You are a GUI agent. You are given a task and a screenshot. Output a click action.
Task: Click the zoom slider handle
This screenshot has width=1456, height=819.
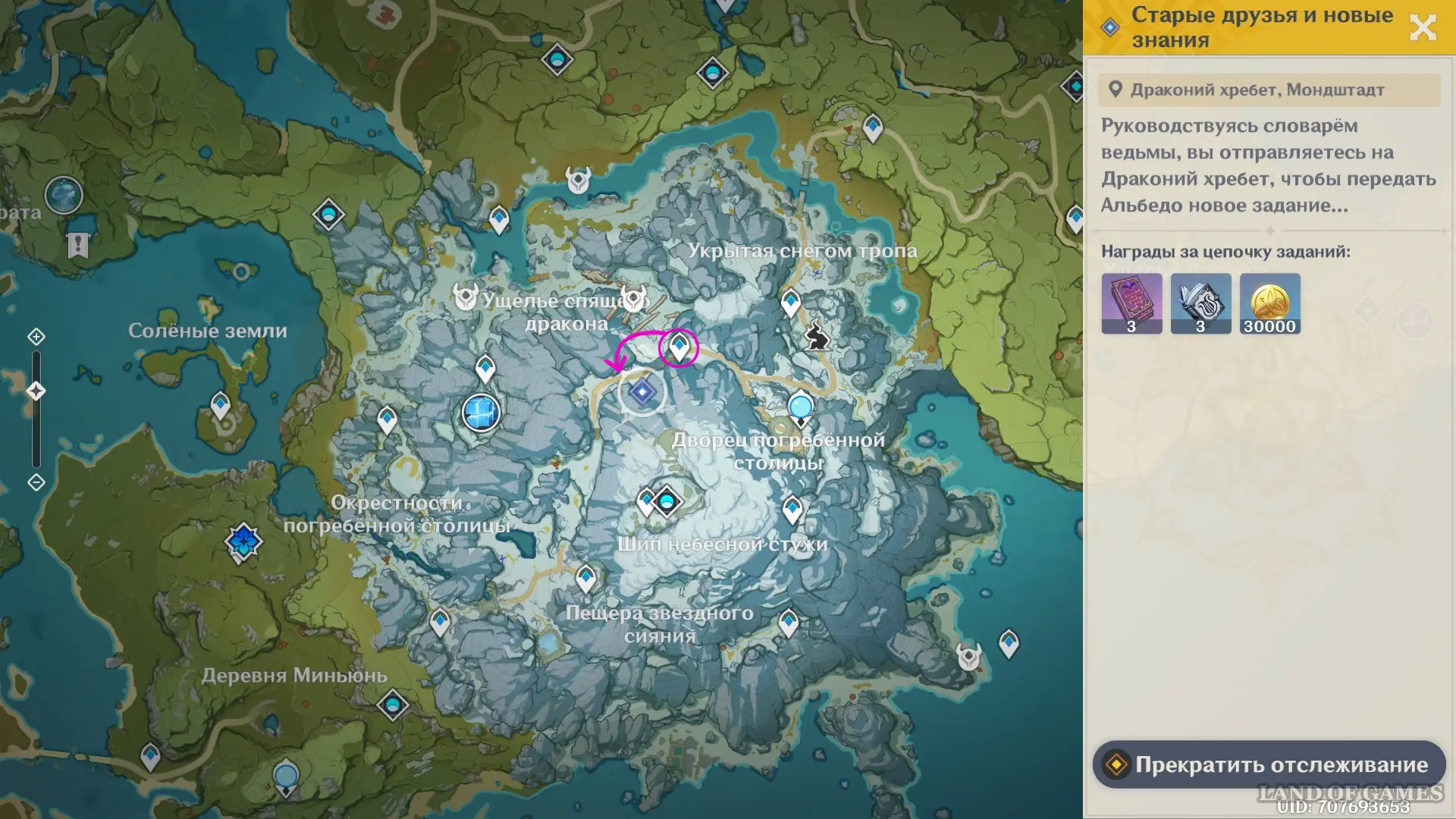(36, 391)
